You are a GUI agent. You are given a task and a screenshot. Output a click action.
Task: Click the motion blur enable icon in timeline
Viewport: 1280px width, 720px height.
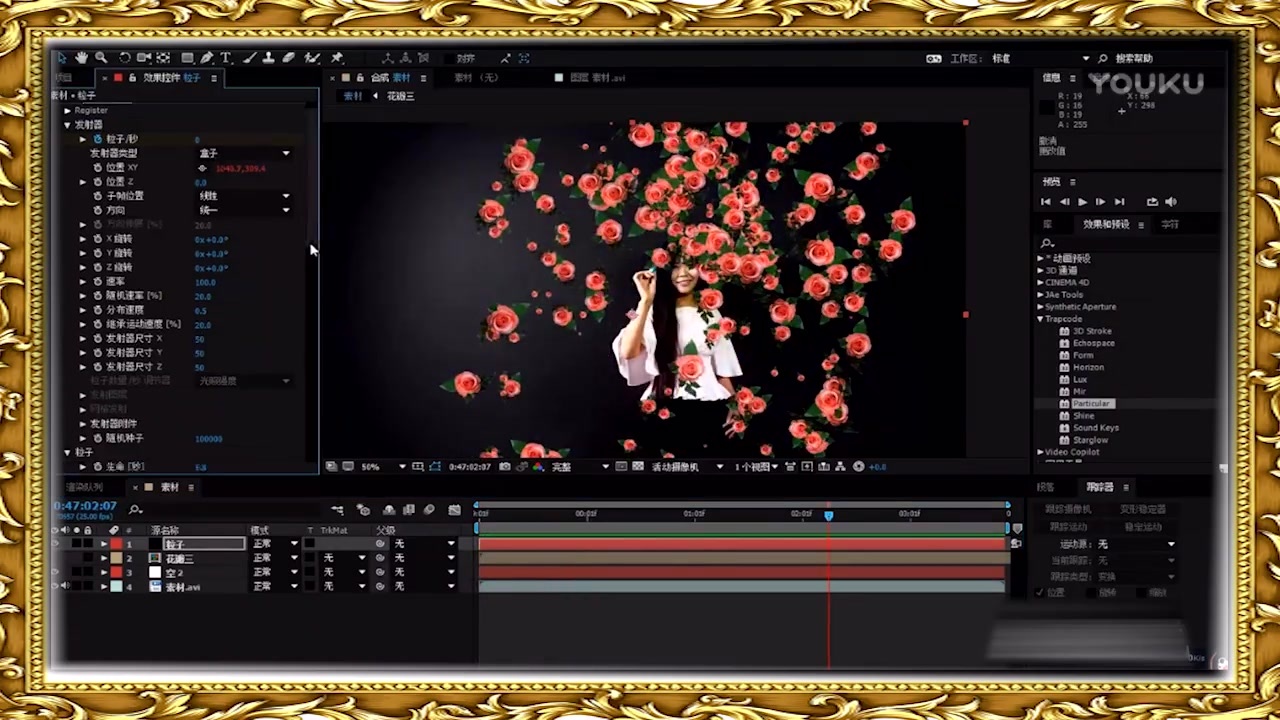click(429, 510)
